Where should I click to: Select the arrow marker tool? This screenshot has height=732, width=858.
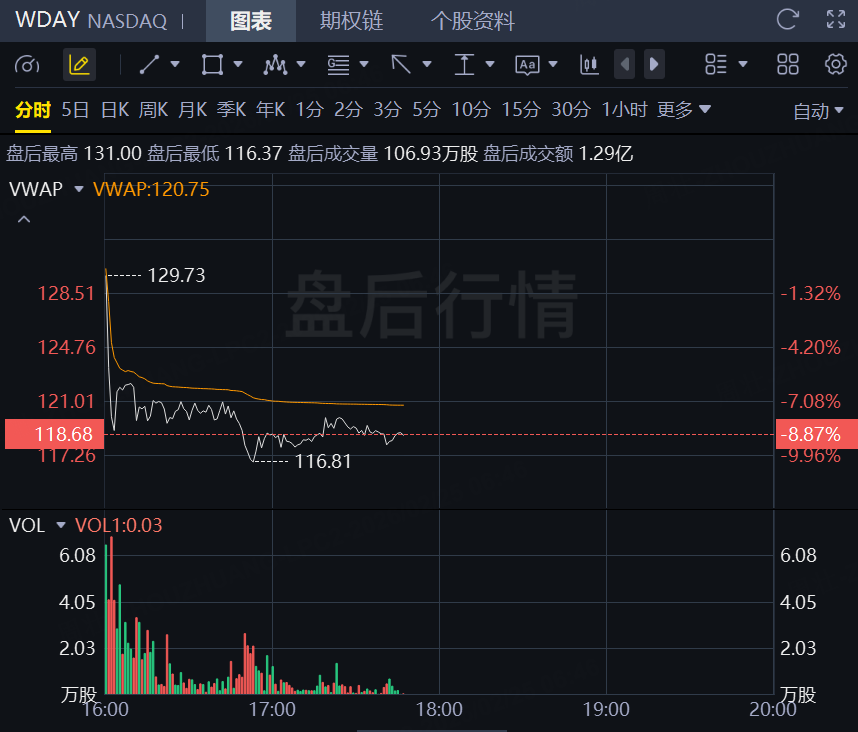click(401, 65)
